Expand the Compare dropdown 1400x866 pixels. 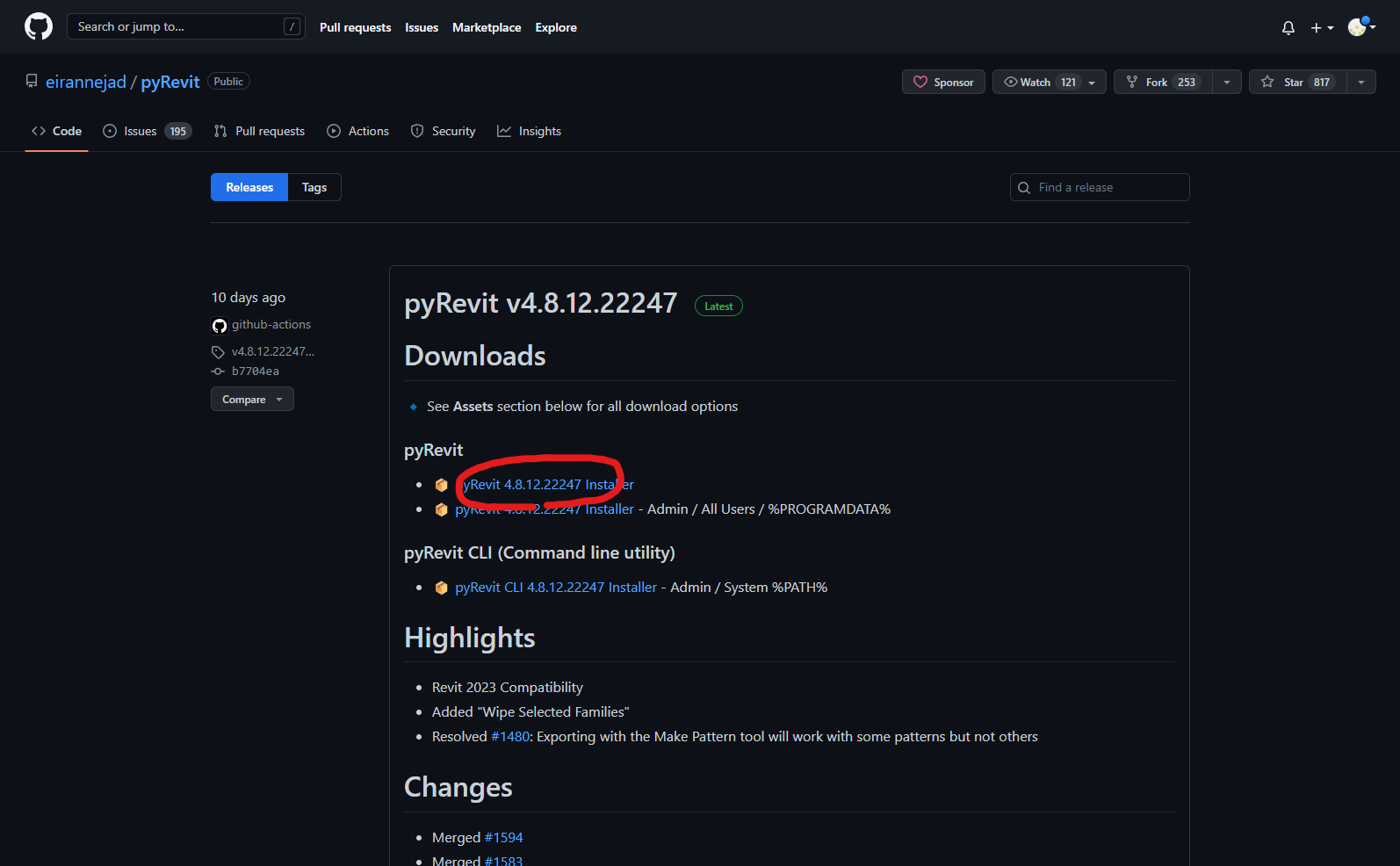(x=252, y=400)
